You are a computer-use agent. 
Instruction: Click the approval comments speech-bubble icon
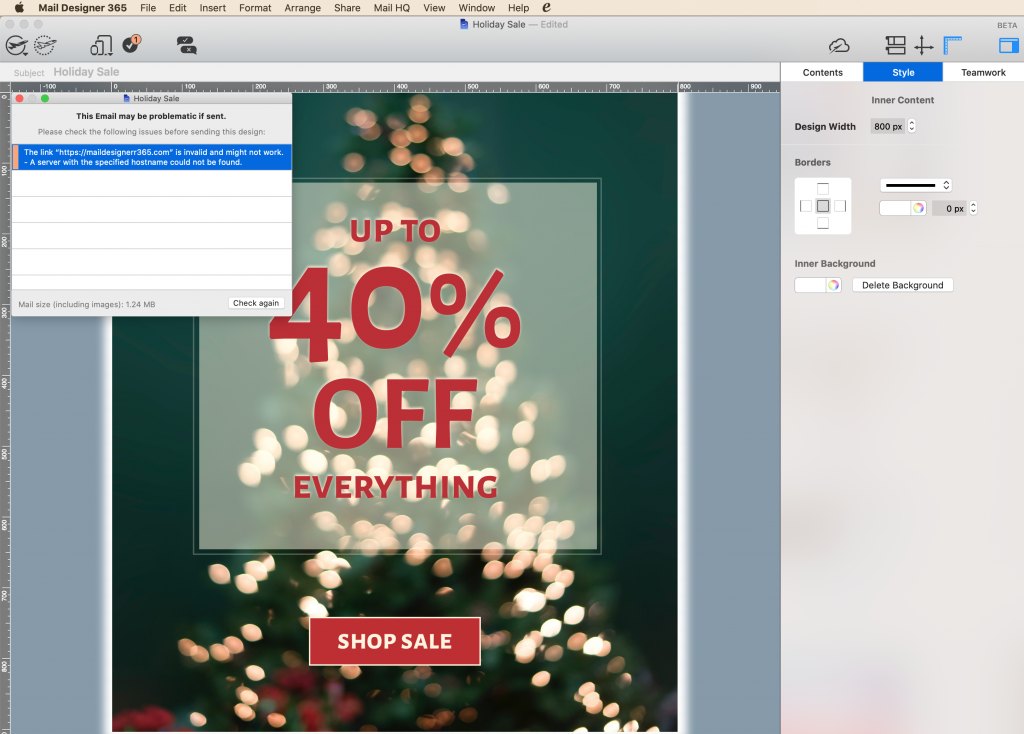click(187, 45)
